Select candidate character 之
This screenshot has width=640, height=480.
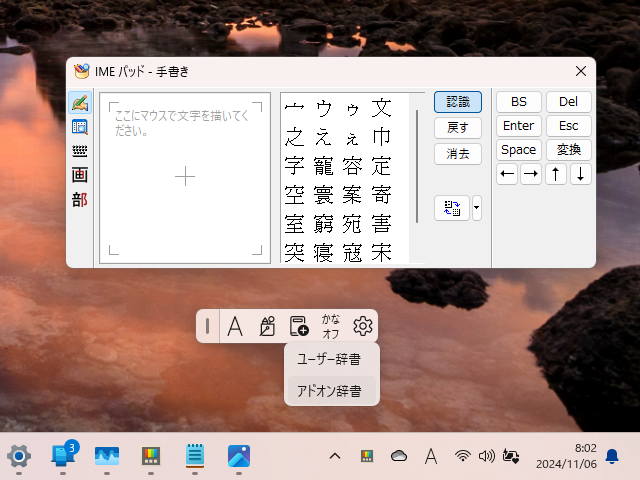(295, 137)
